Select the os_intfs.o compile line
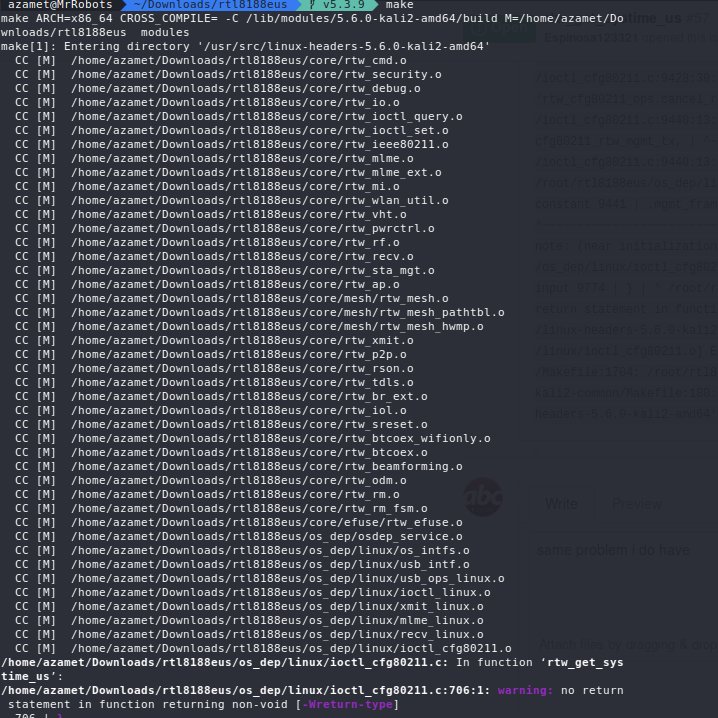Viewport: 718px width, 718px height. coord(242,551)
